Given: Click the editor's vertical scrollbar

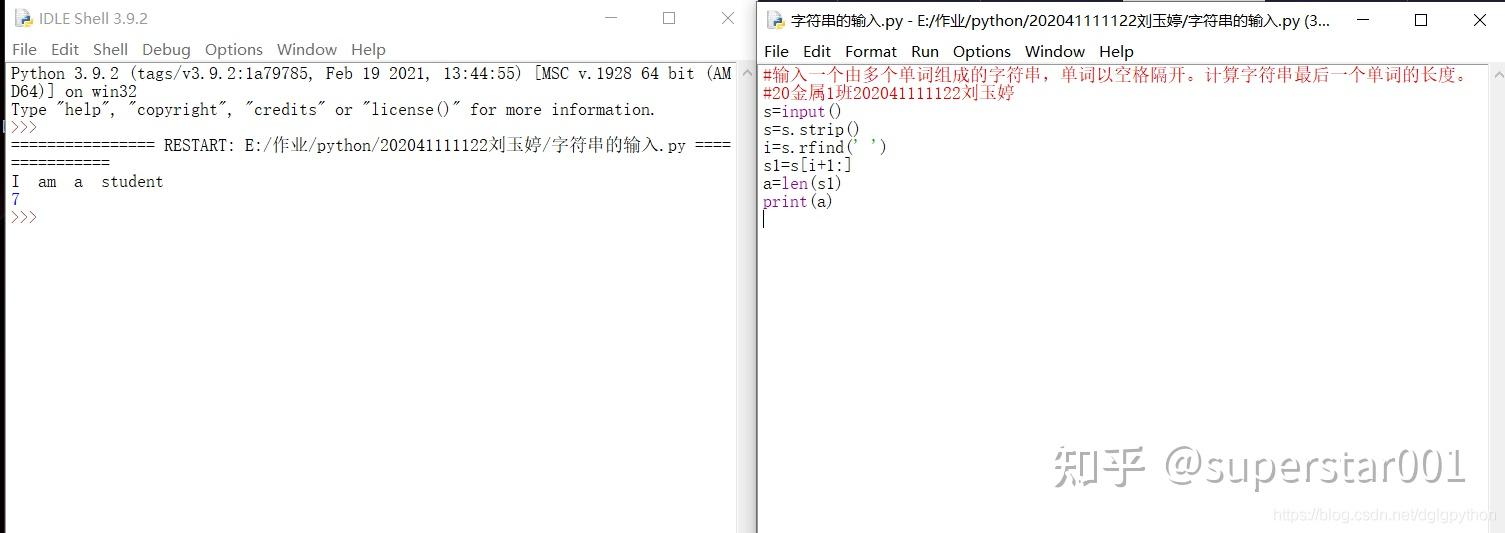Looking at the screenshot, I should 1496,298.
